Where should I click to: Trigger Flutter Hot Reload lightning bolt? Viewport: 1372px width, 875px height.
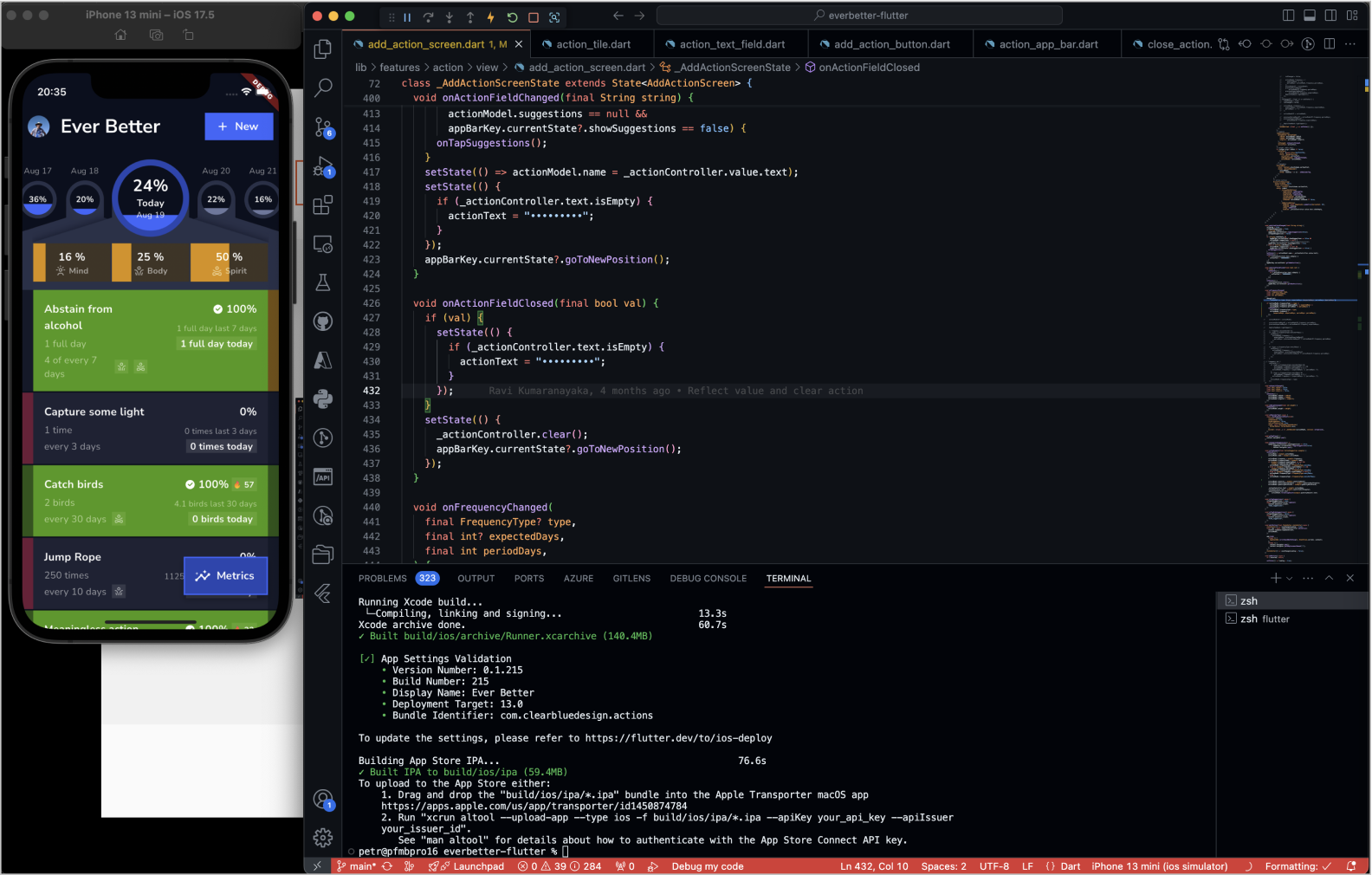point(491,16)
